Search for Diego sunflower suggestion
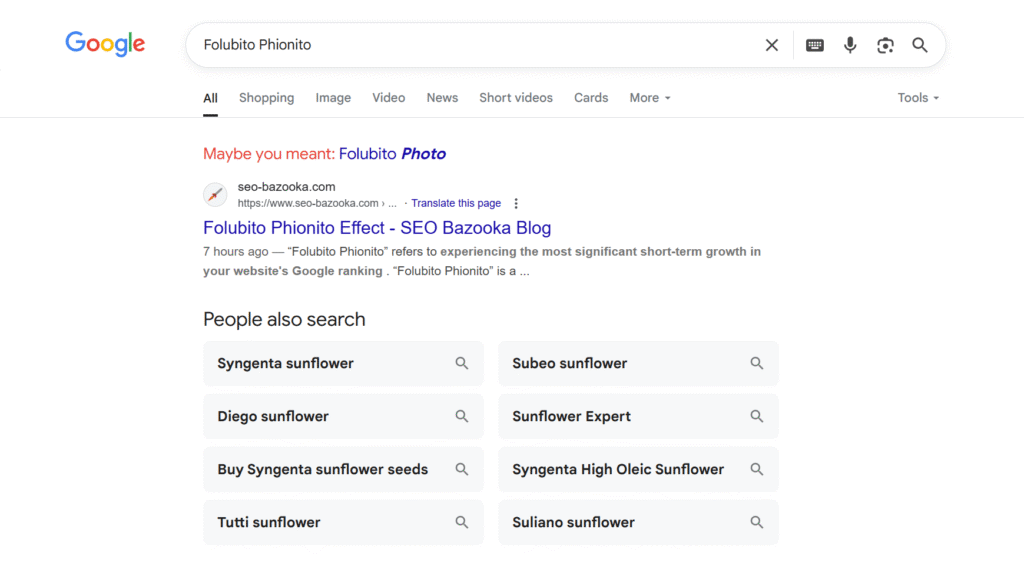Screen dimensions: 1024x582 [x=344, y=416]
